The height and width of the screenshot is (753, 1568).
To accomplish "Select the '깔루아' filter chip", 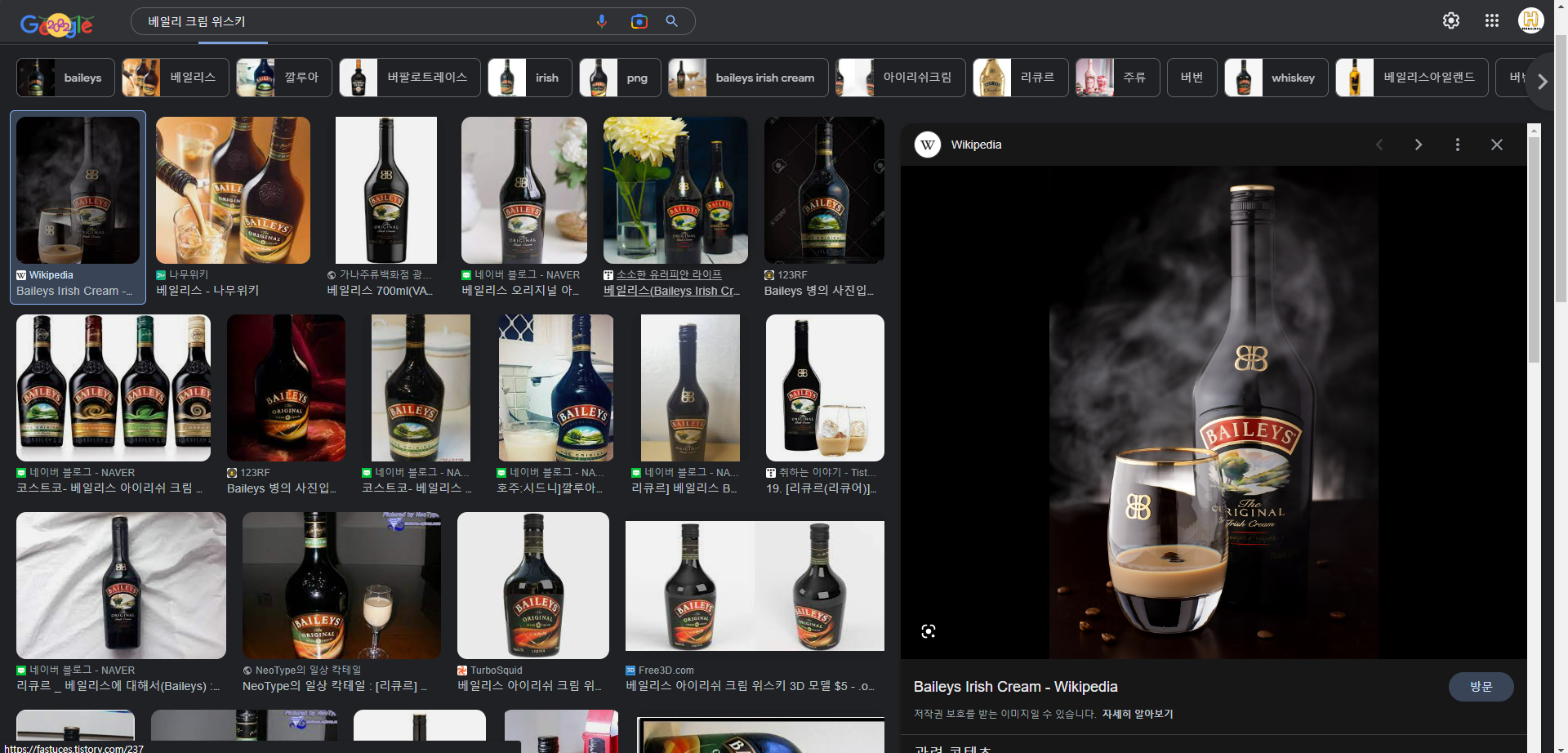I will click(284, 78).
